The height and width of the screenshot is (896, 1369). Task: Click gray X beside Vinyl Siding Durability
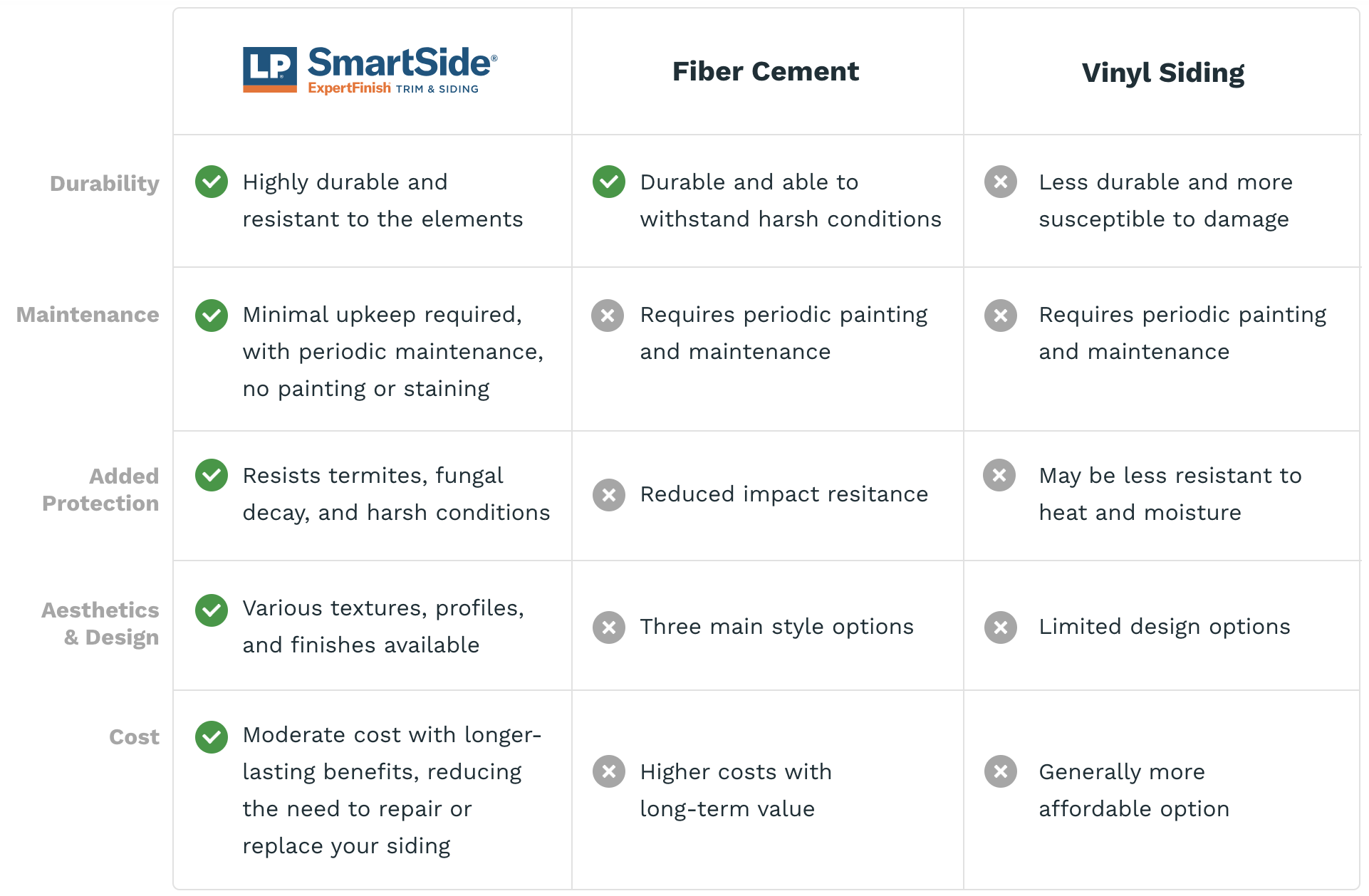click(1001, 182)
